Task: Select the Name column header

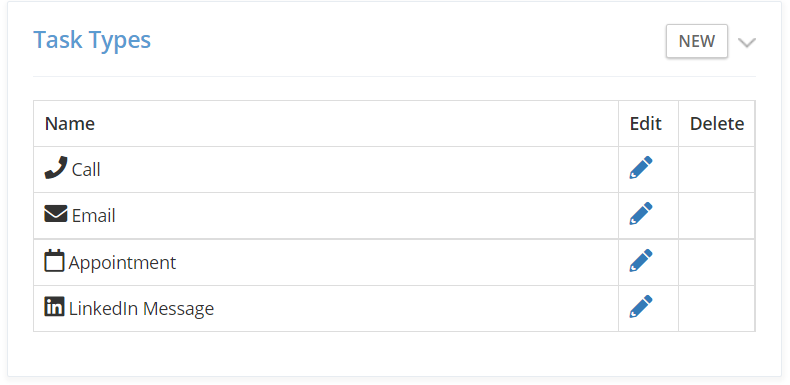Action: pos(70,124)
